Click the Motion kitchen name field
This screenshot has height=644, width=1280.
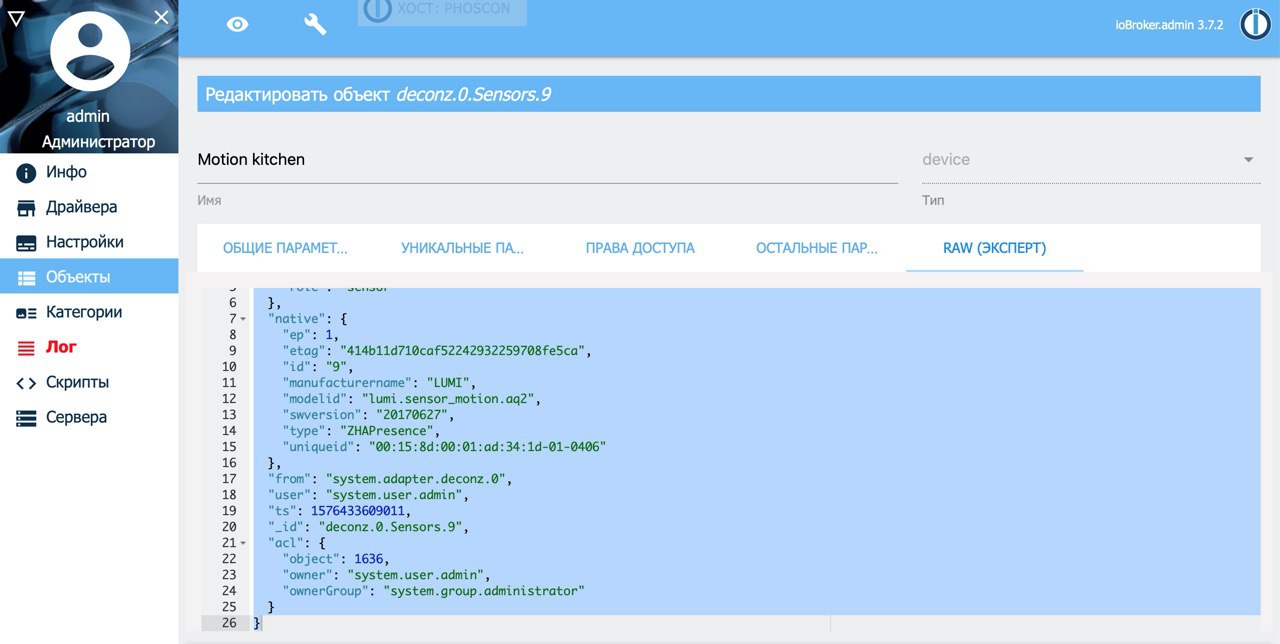(x=547, y=160)
